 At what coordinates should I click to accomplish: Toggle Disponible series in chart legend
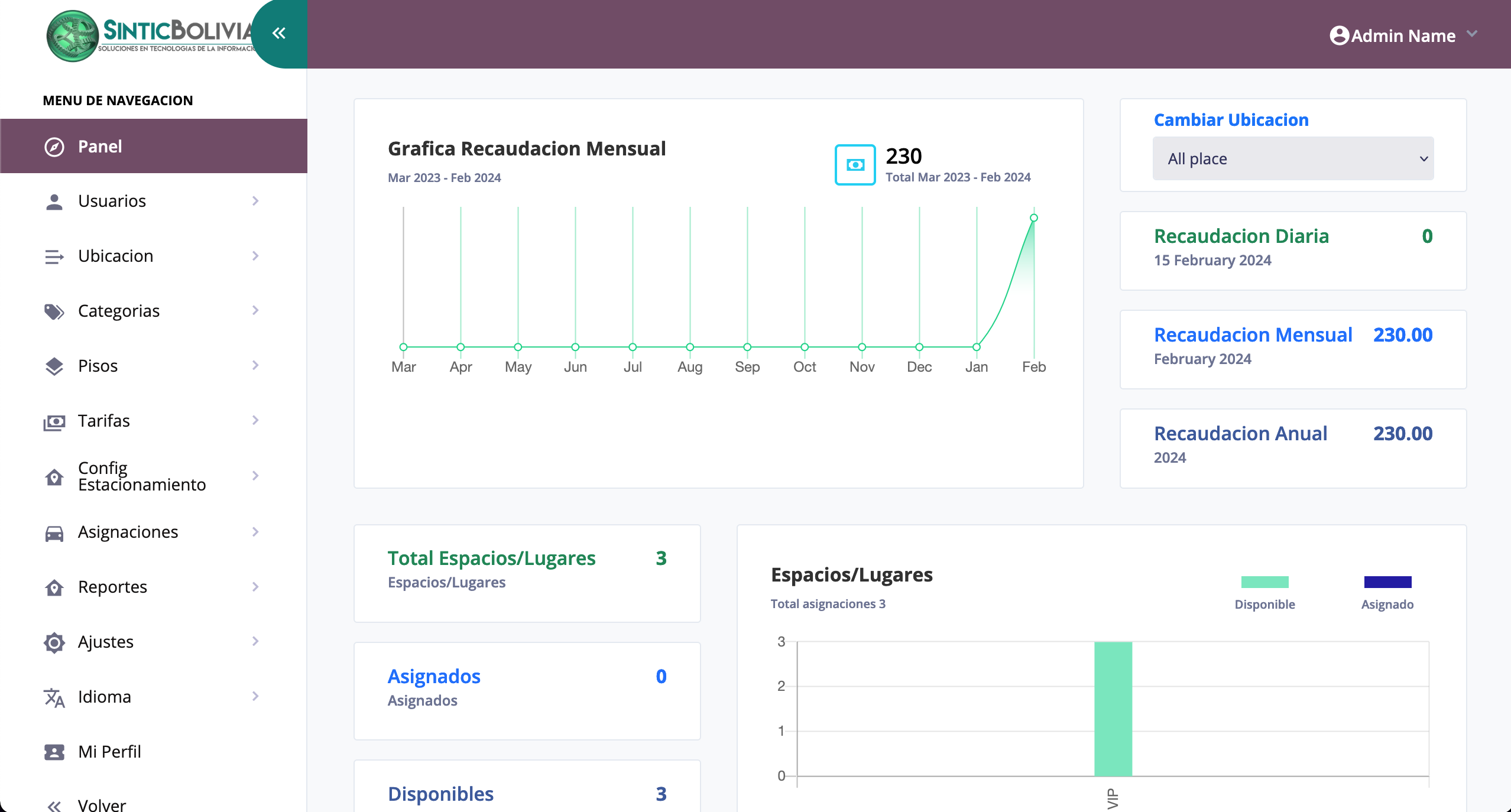[x=1264, y=582]
